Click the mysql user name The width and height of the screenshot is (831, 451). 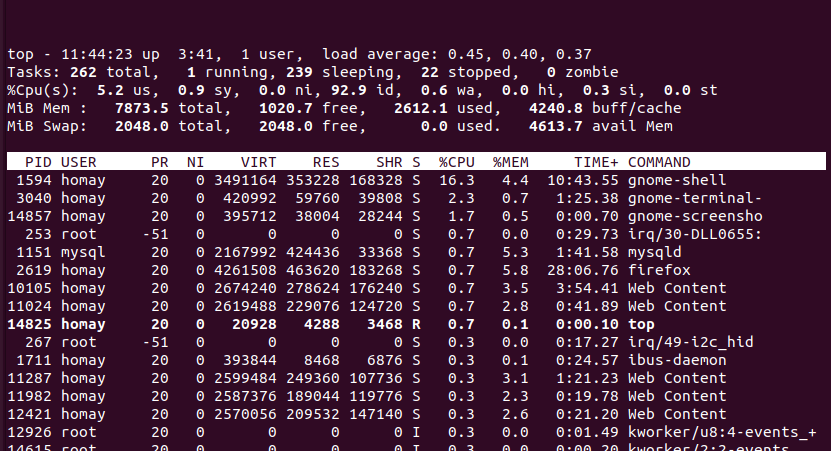coord(83,252)
